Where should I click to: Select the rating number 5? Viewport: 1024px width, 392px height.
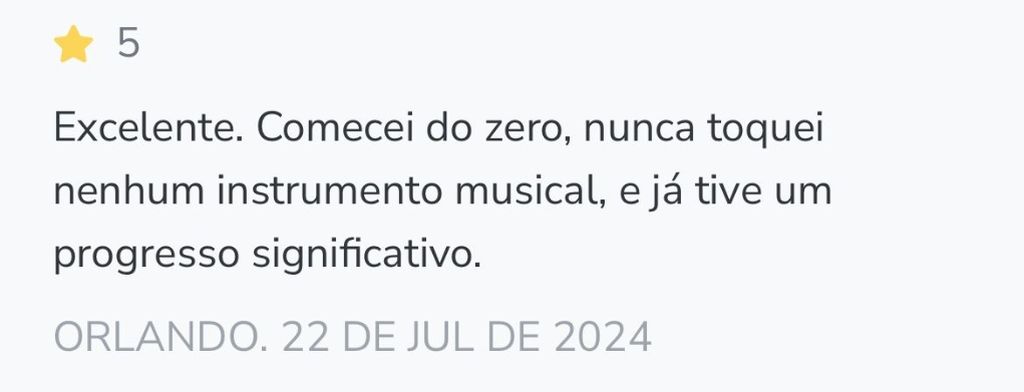(129, 44)
